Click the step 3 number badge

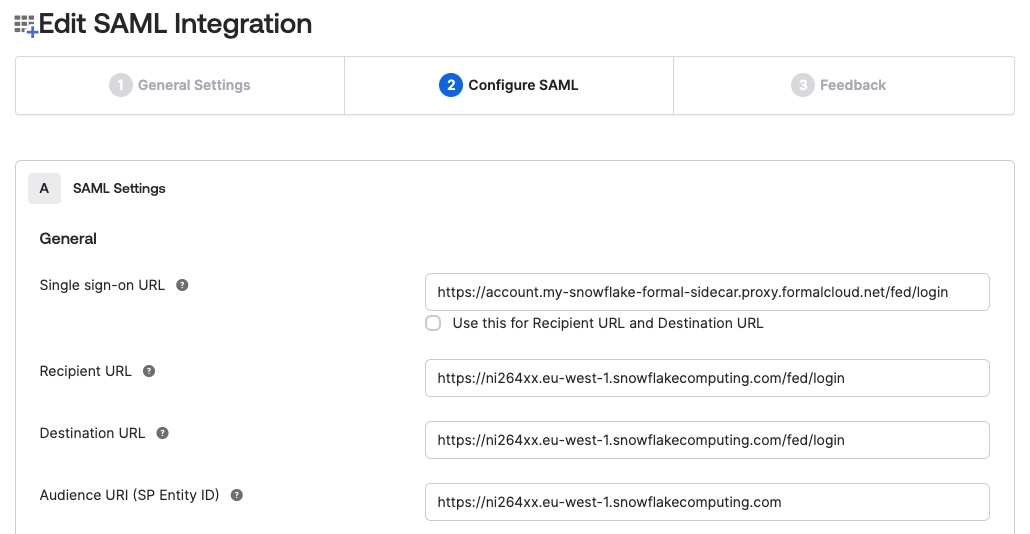coord(802,85)
